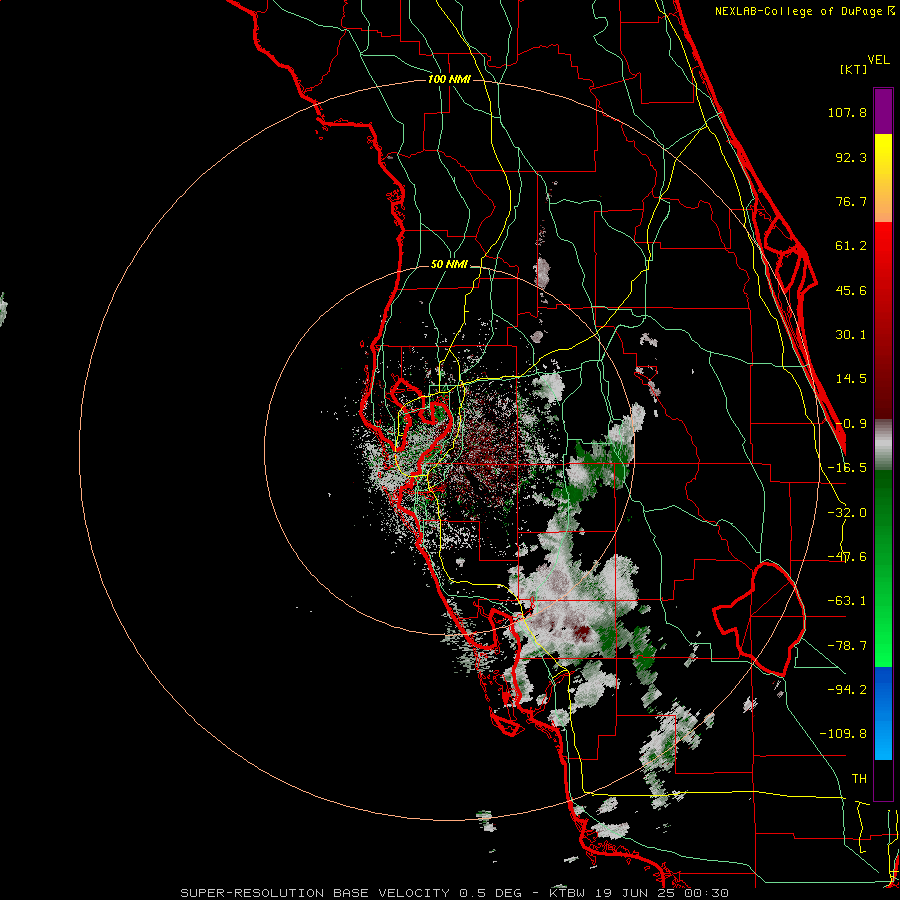Select the -78.7 legend value
Screen dimensions: 900x900
click(847, 646)
